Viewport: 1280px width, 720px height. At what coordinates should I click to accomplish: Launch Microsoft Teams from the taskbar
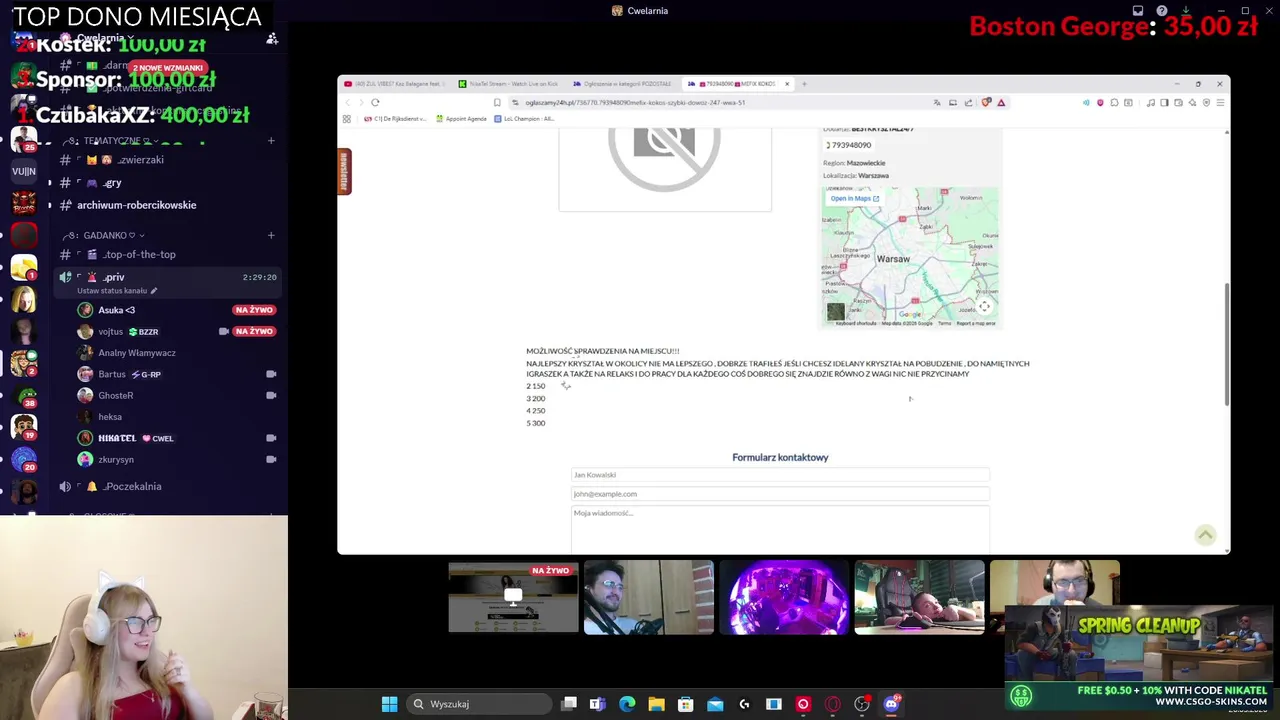[x=597, y=704]
